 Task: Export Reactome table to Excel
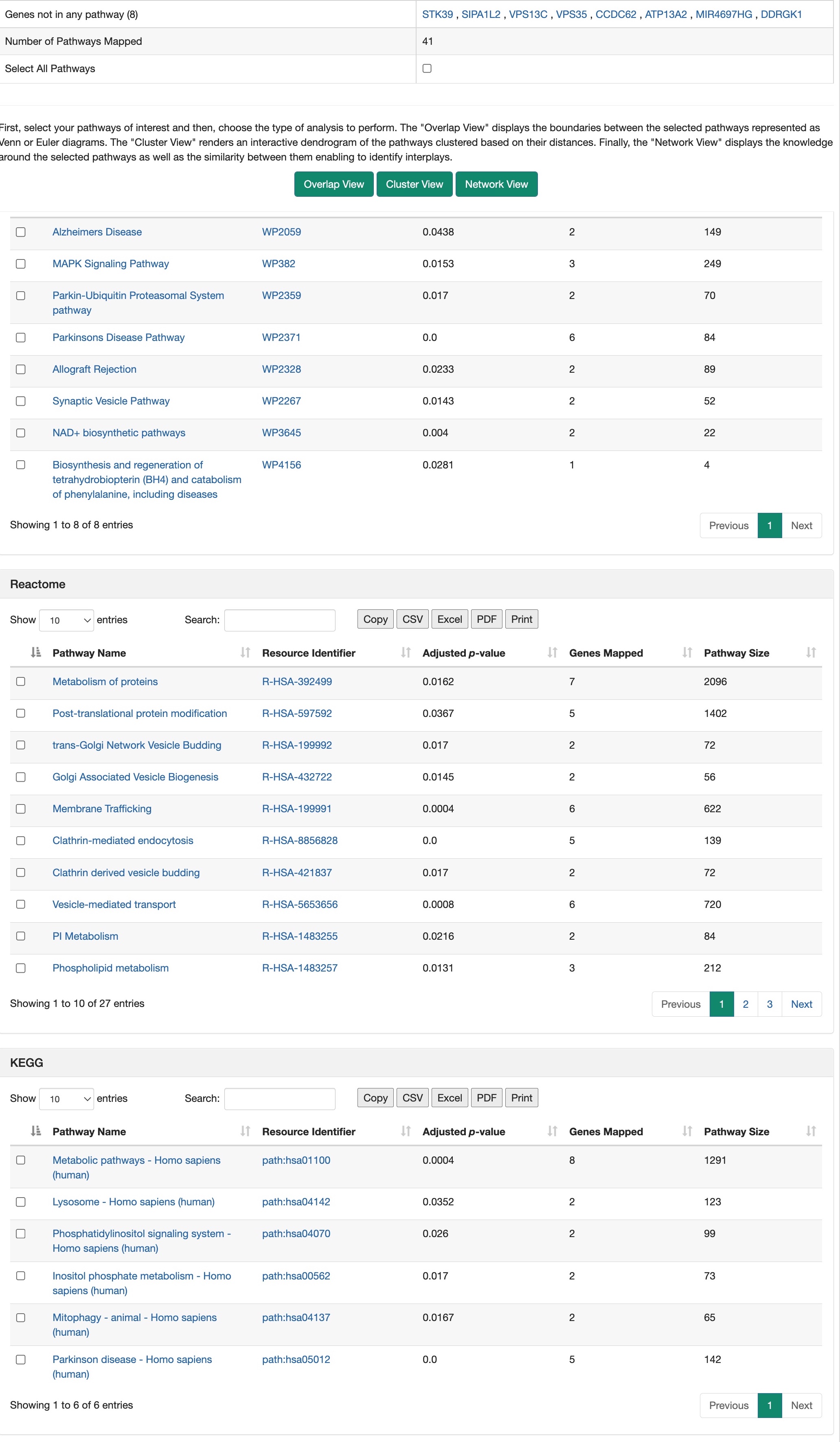[450, 619]
